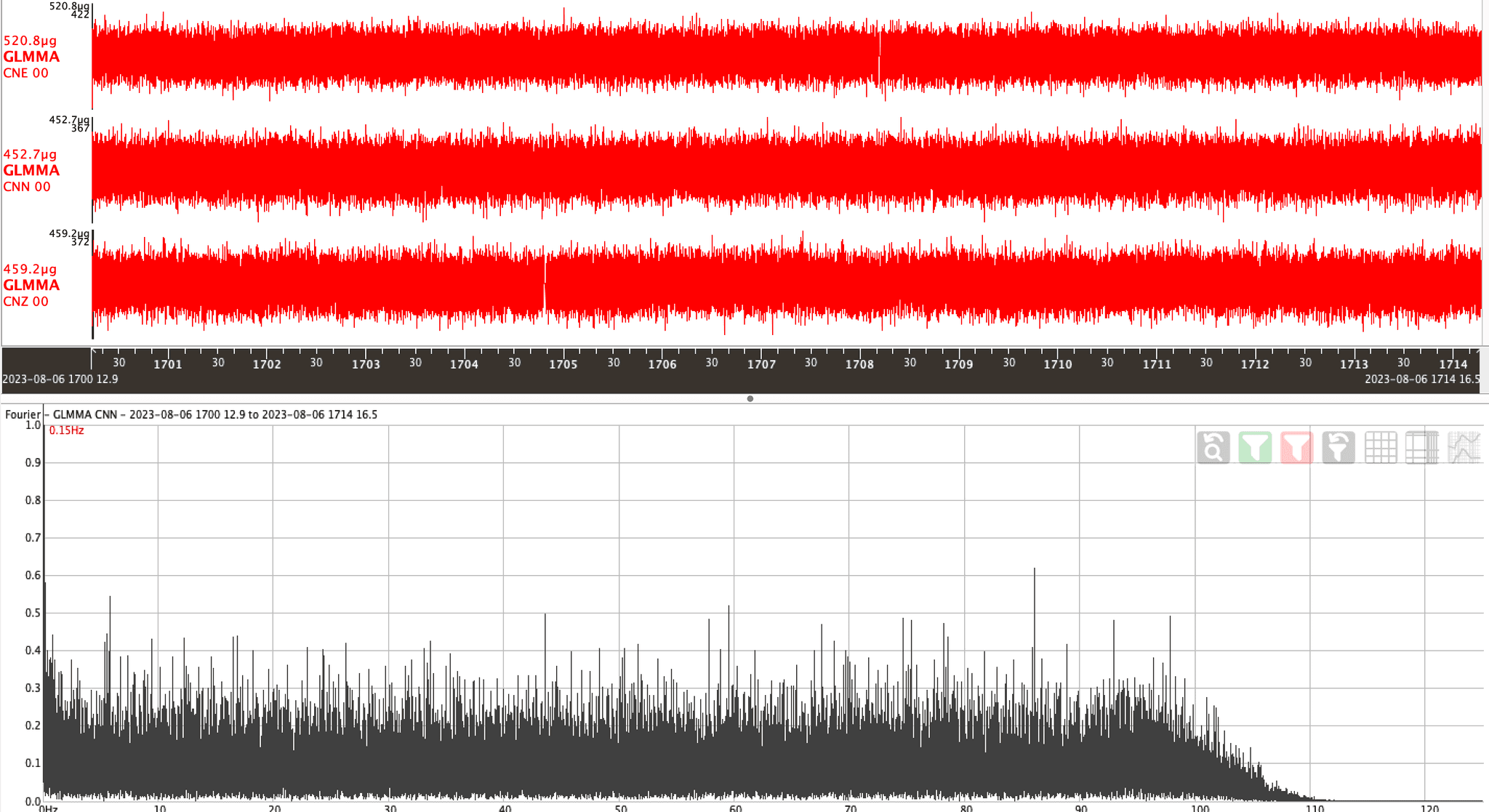Image resolution: width=1489 pixels, height=812 pixels.
Task: Select the GLMMA CNE 00 trace label
Action: tap(31, 64)
